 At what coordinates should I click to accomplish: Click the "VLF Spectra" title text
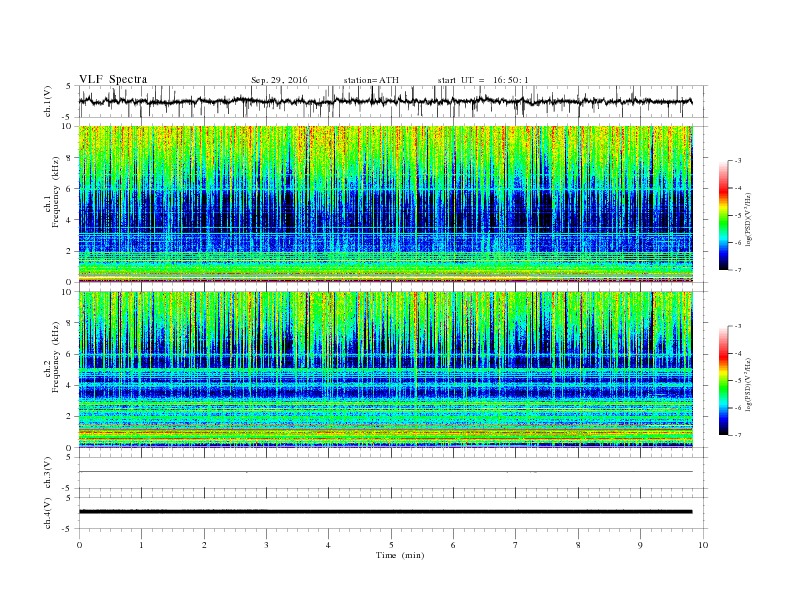tap(113, 79)
